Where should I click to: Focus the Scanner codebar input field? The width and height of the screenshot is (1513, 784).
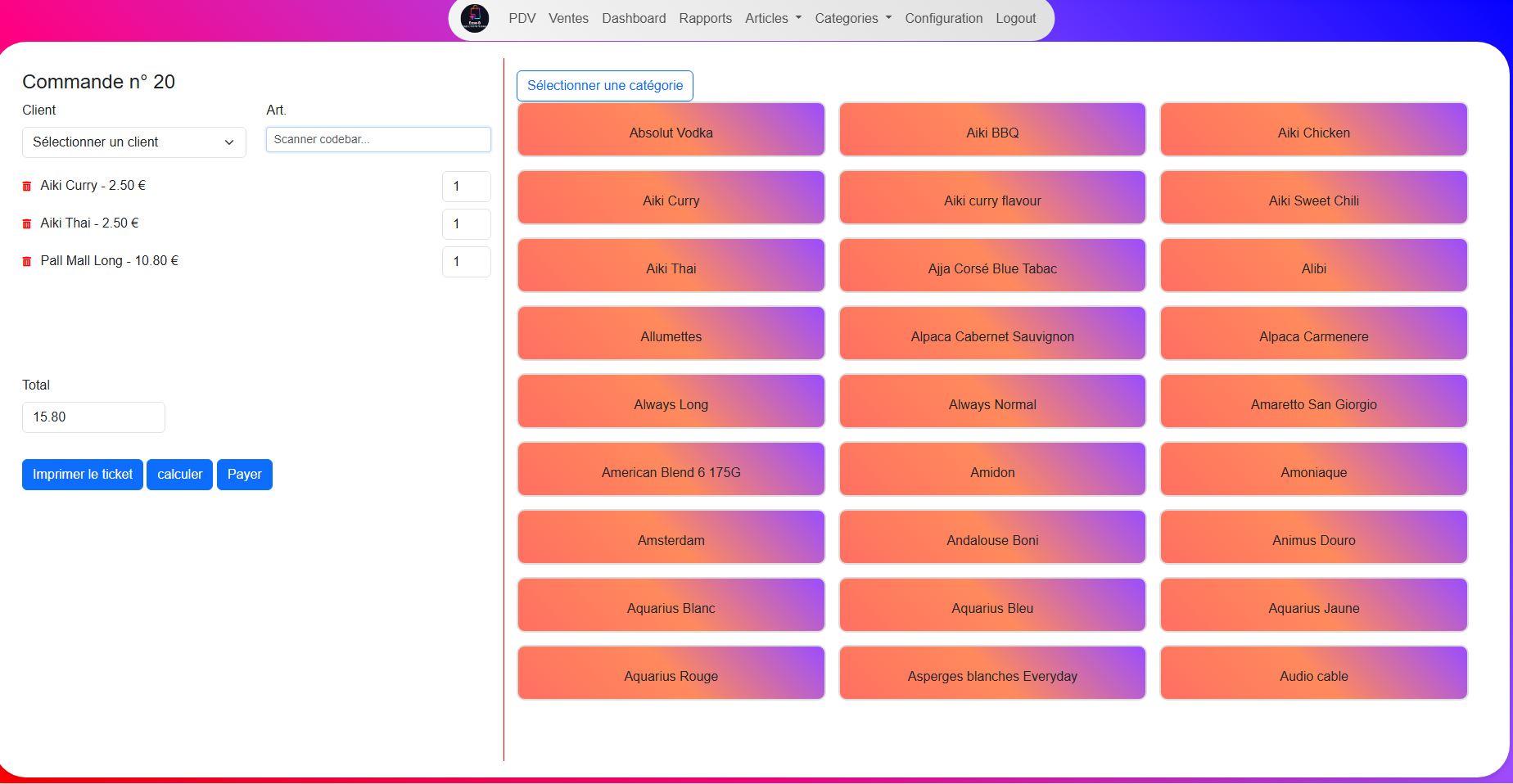click(378, 140)
